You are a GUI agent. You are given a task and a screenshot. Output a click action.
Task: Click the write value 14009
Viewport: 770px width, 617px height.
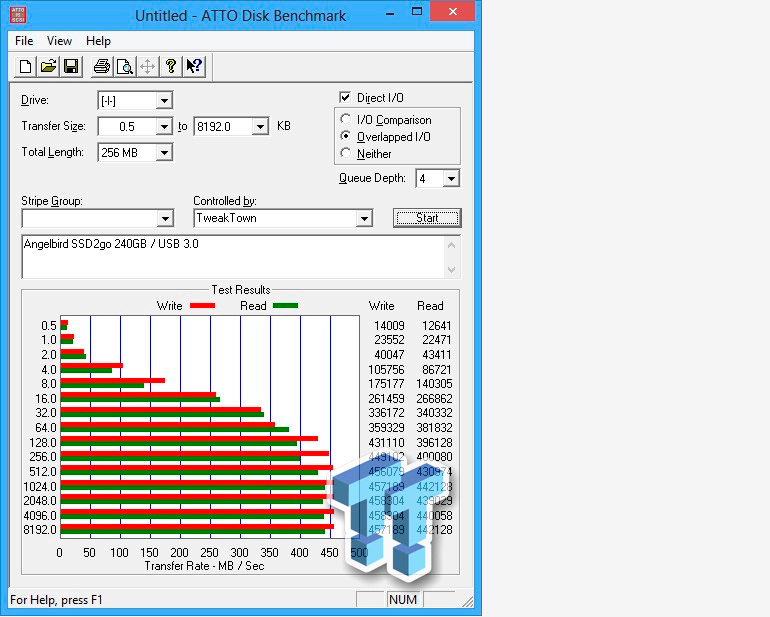(x=389, y=326)
